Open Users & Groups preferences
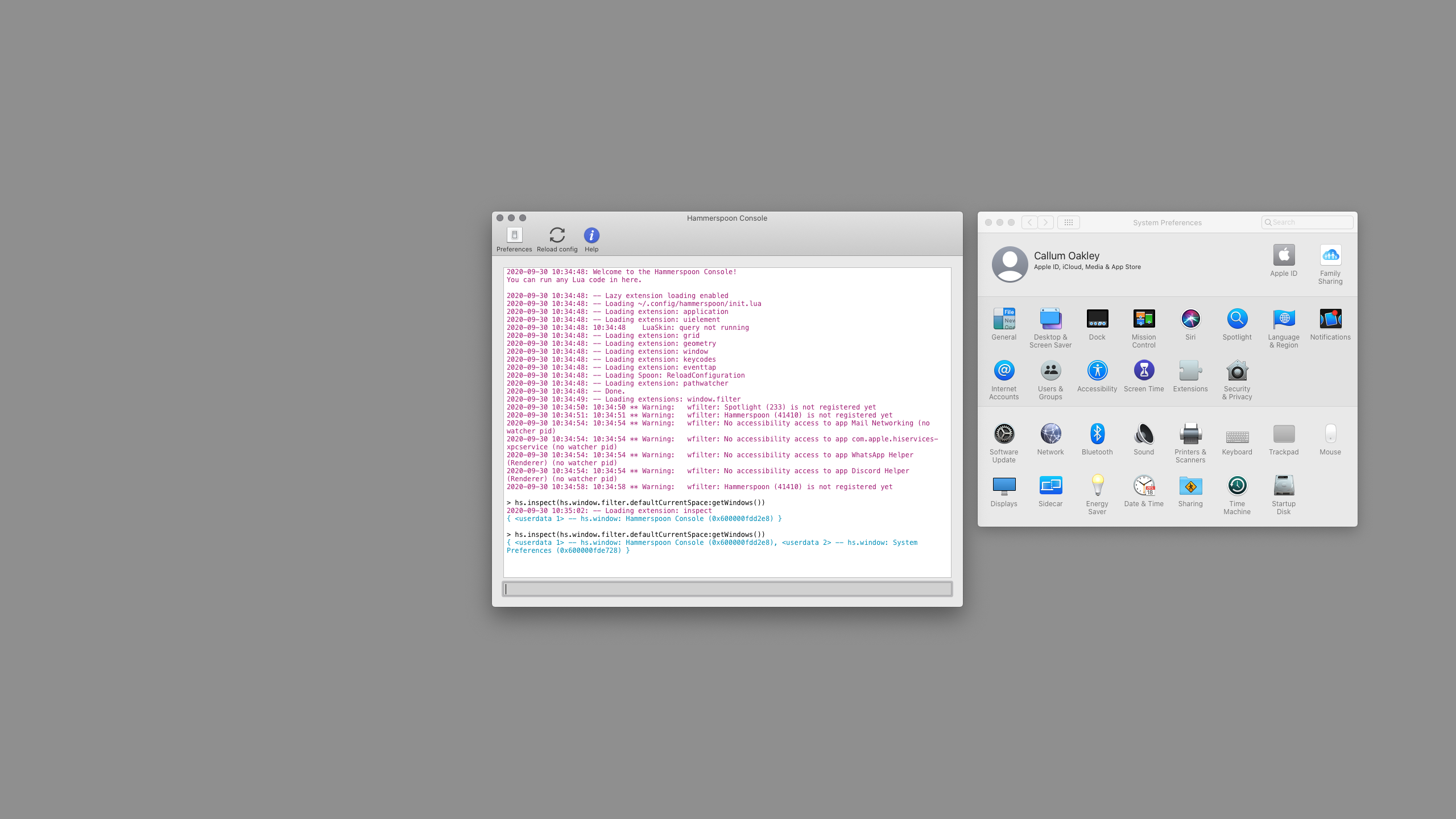The height and width of the screenshot is (819, 1456). coord(1050,380)
